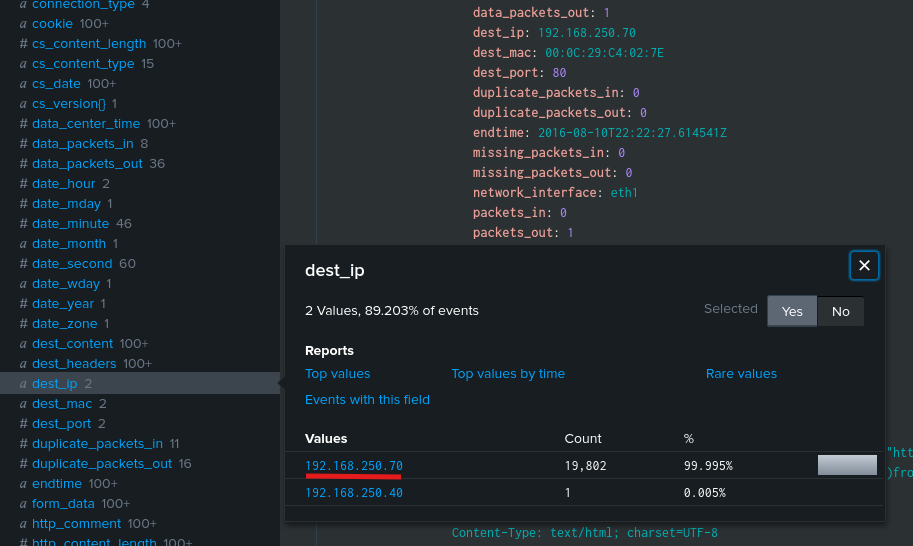Open the dest_port field in sidebar
This screenshot has height=546, width=913.
62,424
